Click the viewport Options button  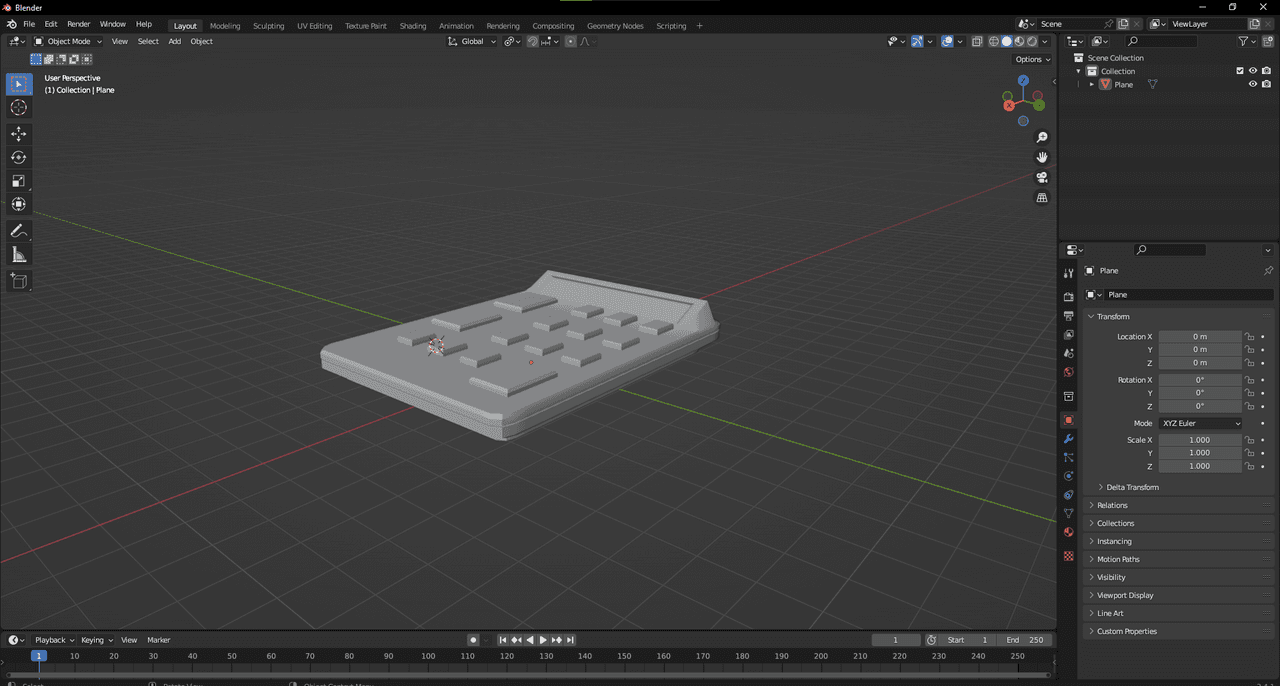[x=1032, y=59]
